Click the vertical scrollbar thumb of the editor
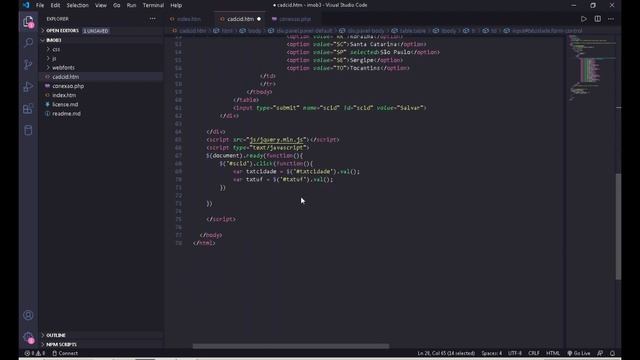The width and height of the screenshot is (640, 360). tap(618, 227)
